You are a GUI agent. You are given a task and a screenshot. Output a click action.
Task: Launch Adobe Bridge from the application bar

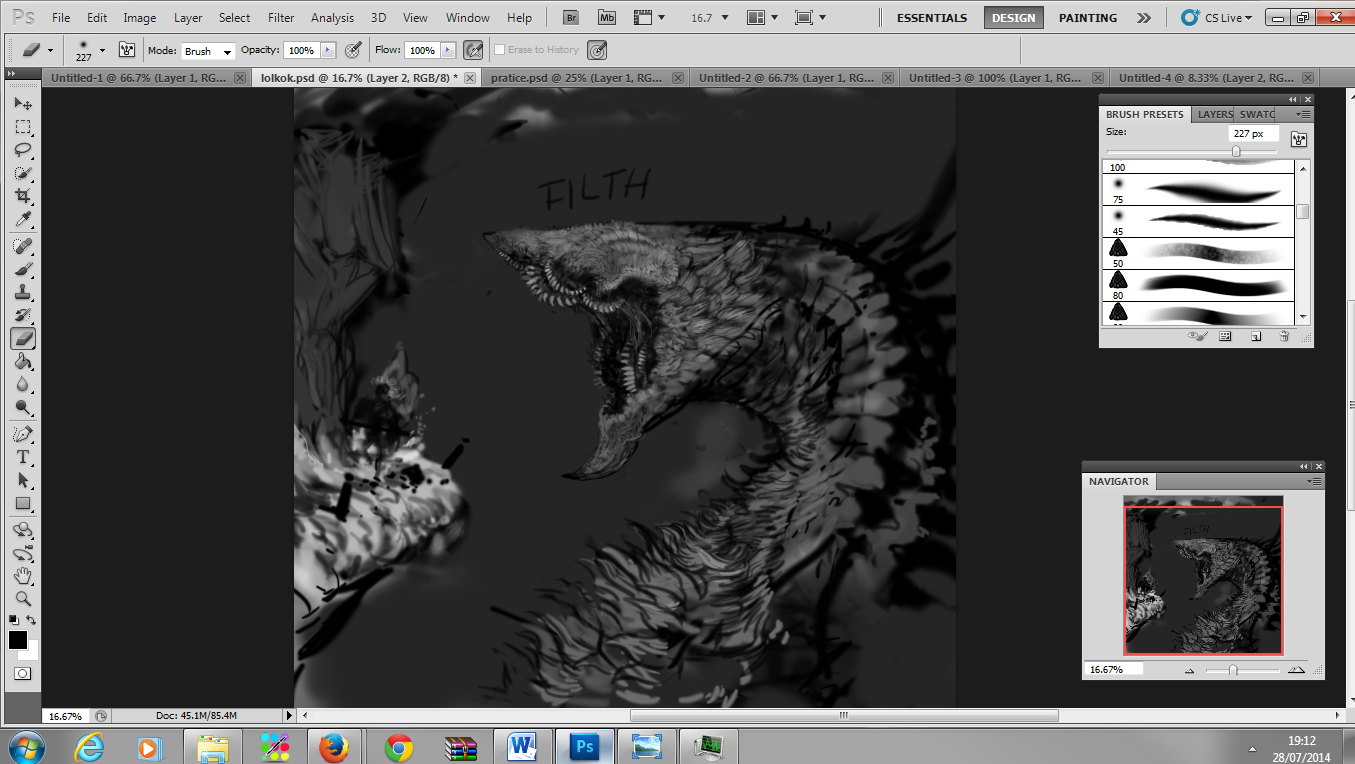click(x=570, y=18)
